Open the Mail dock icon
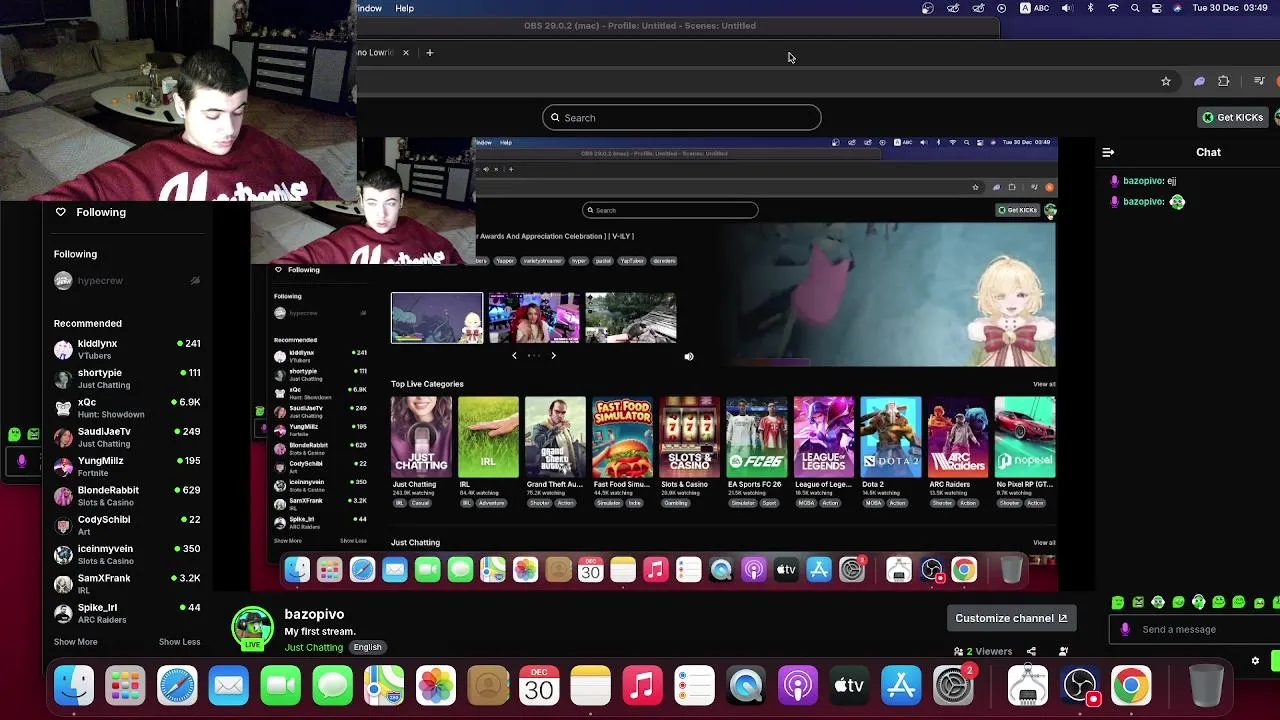 229,686
